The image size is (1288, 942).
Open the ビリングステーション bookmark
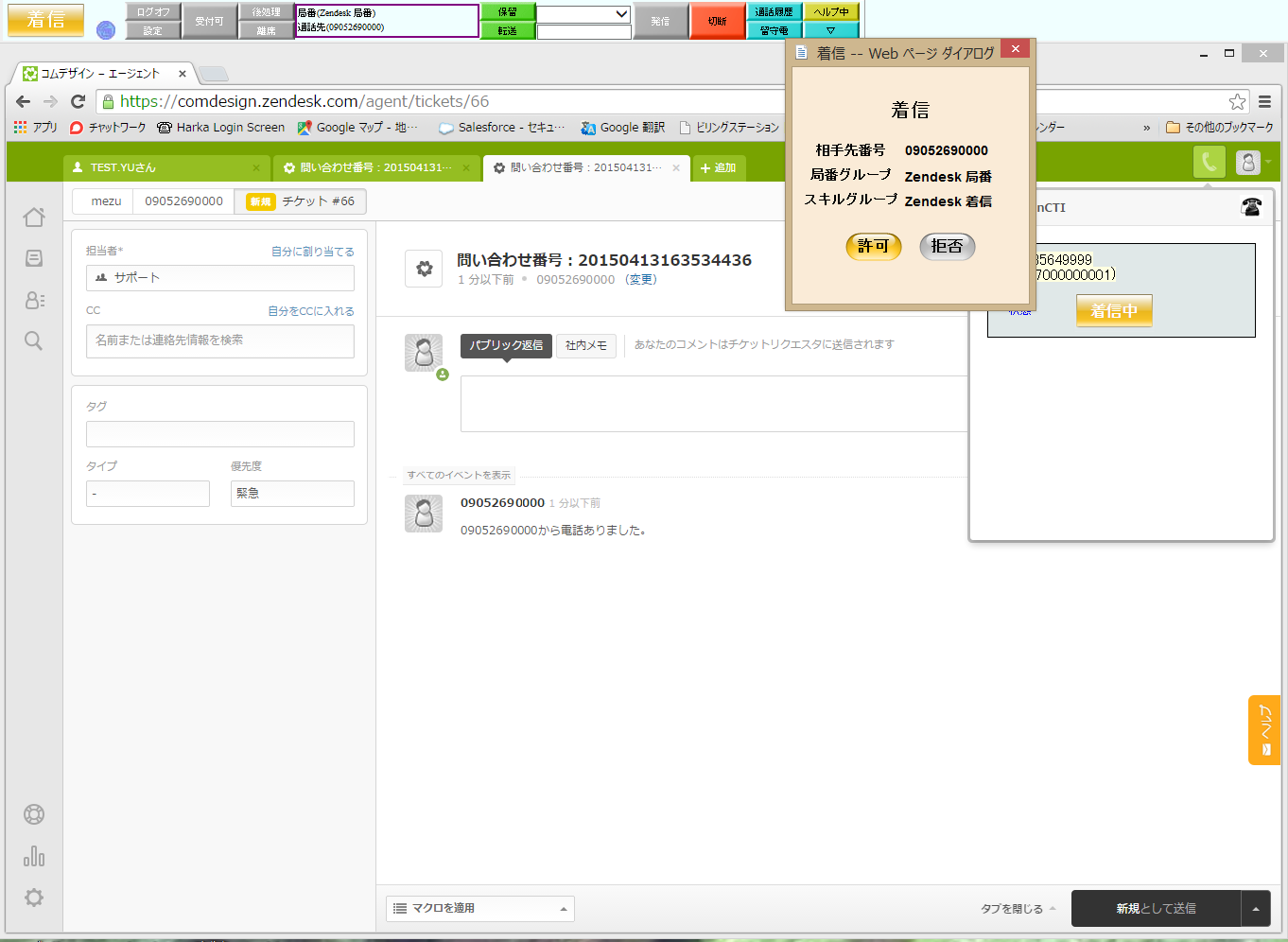point(729,127)
